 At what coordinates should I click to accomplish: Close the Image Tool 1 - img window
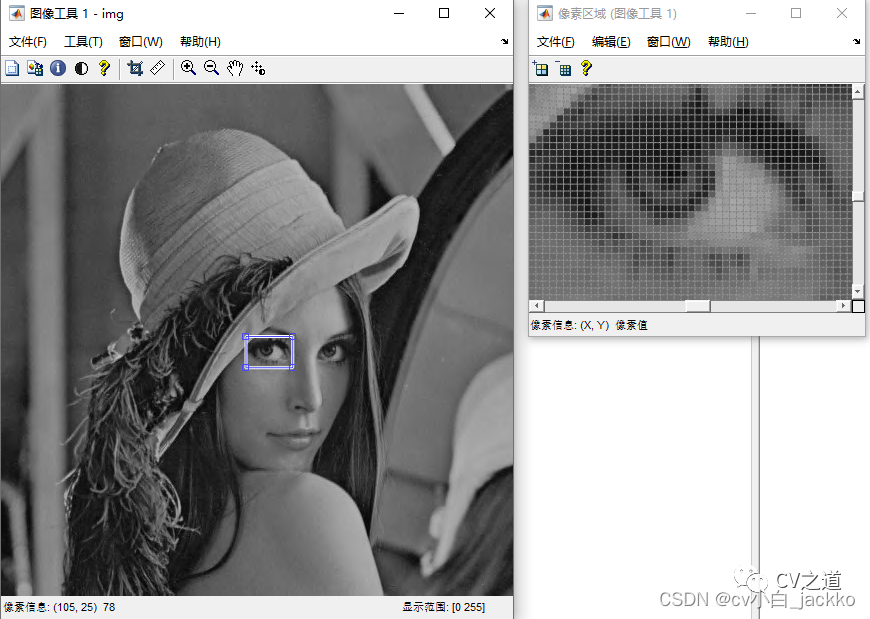pyautogui.click(x=490, y=13)
